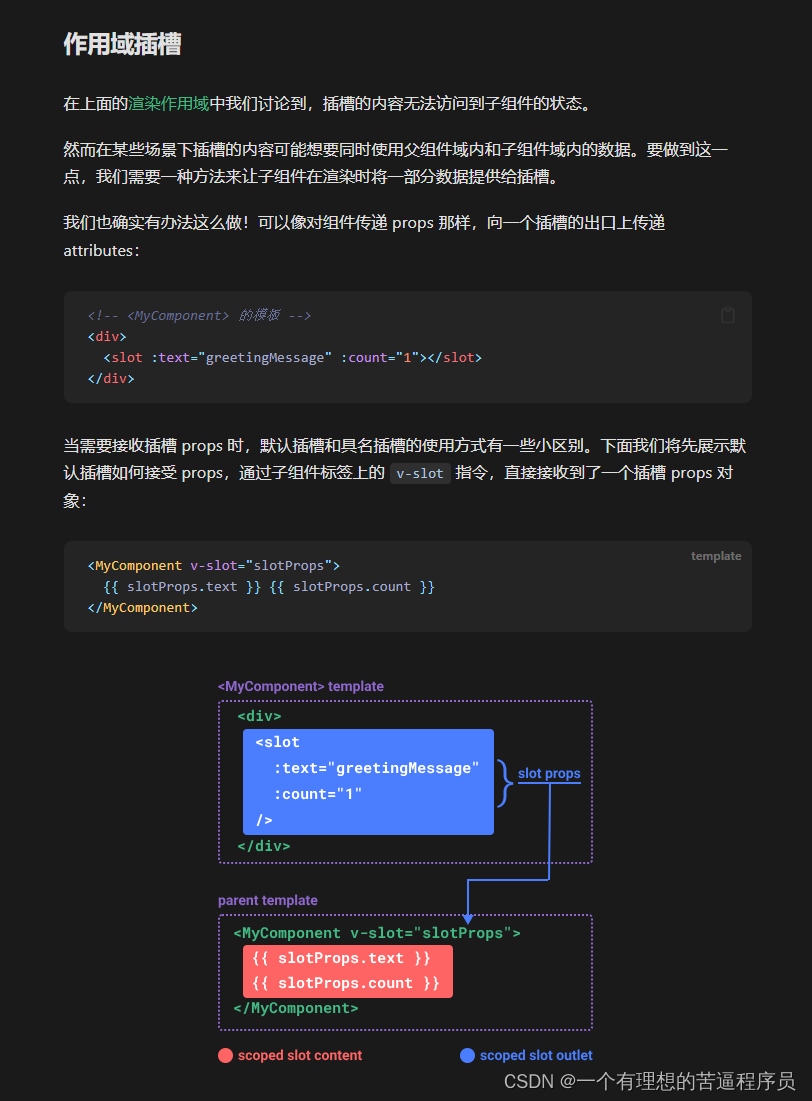Click the inline v-slot code tag
This screenshot has width=812, height=1101.
coord(420,473)
